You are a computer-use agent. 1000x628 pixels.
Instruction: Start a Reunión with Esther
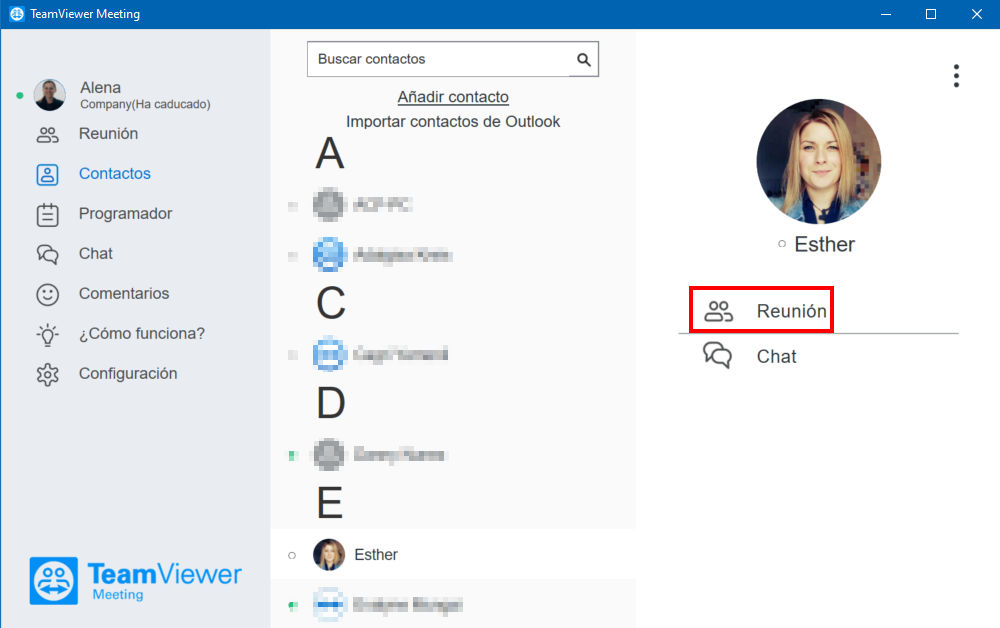pyautogui.click(x=761, y=310)
